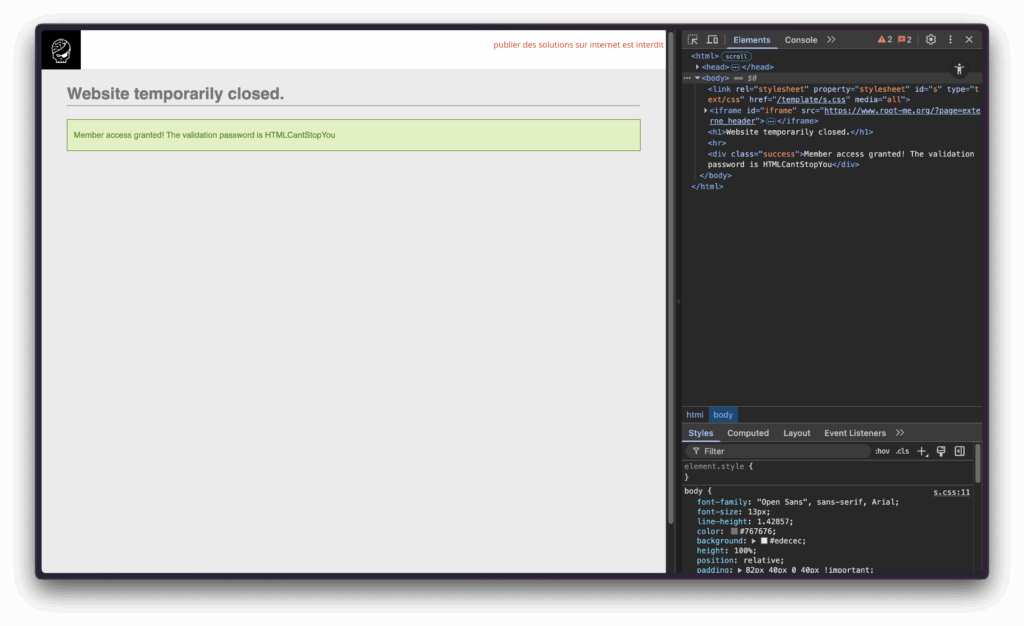1024x626 pixels.
Task: Click the styles Filter input field
Action: click(780, 451)
